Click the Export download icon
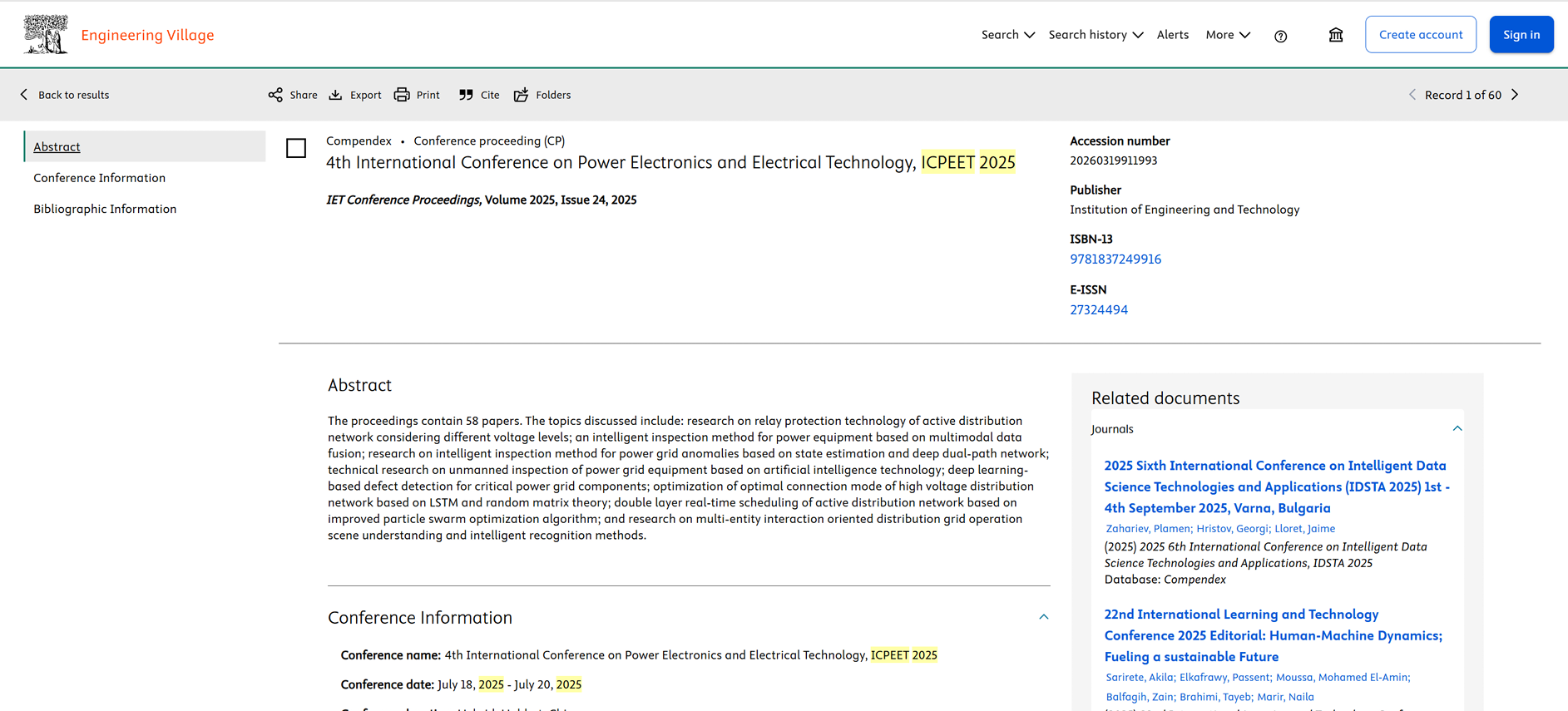The height and width of the screenshot is (711, 1568). pyautogui.click(x=335, y=95)
